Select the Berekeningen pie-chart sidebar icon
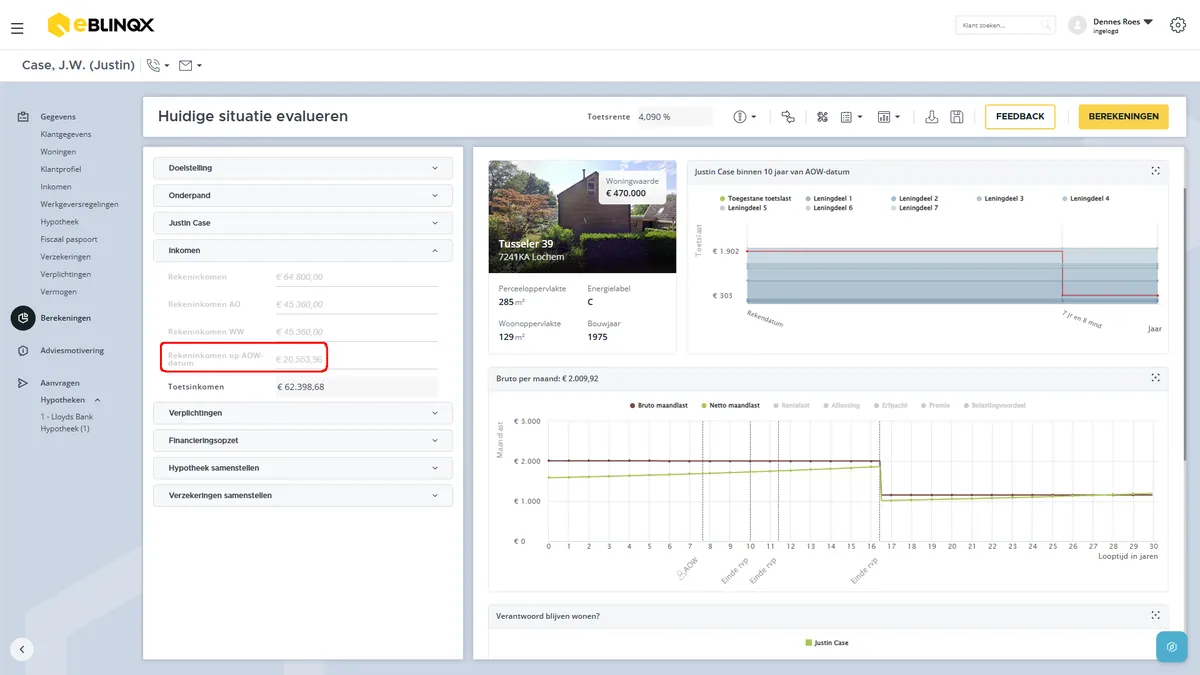 pyautogui.click(x=23, y=318)
